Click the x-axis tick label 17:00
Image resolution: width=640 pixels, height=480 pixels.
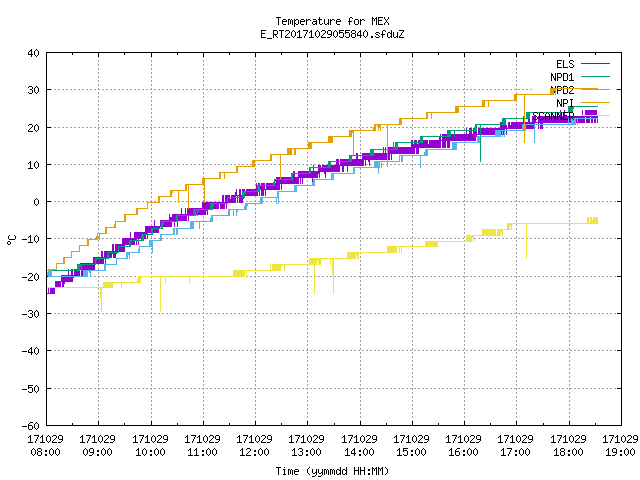tap(515, 452)
